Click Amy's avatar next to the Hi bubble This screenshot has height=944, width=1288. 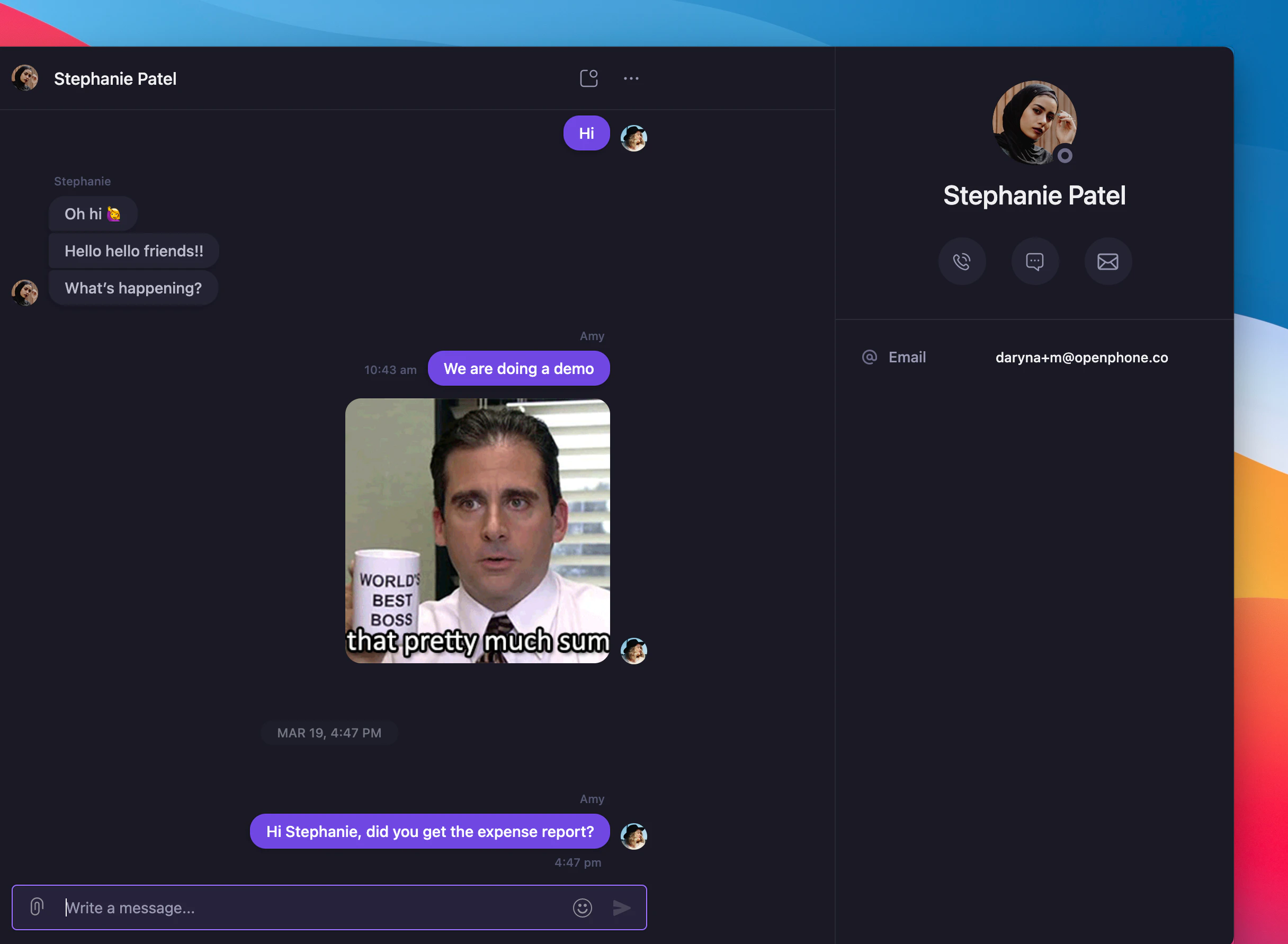pos(634,137)
